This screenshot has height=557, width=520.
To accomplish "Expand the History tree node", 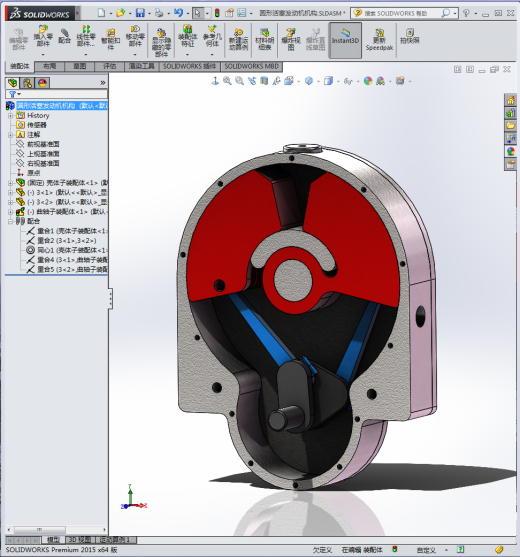I will (10, 115).
